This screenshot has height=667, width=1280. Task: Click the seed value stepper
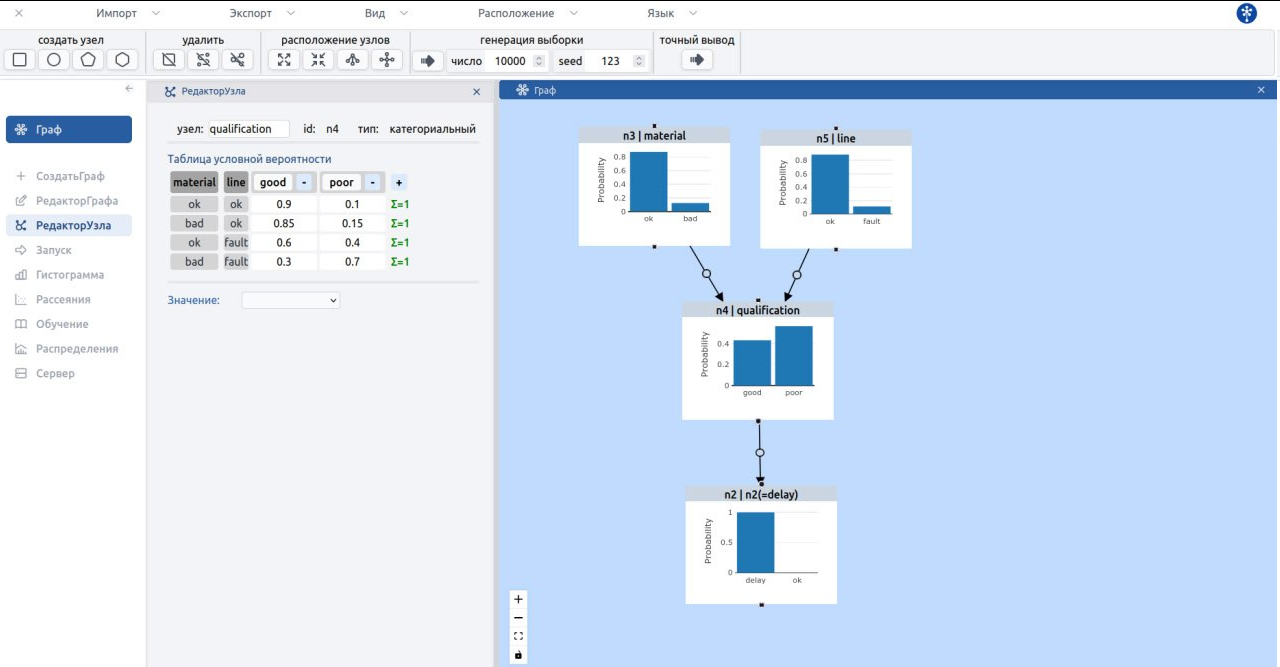click(639, 61)
